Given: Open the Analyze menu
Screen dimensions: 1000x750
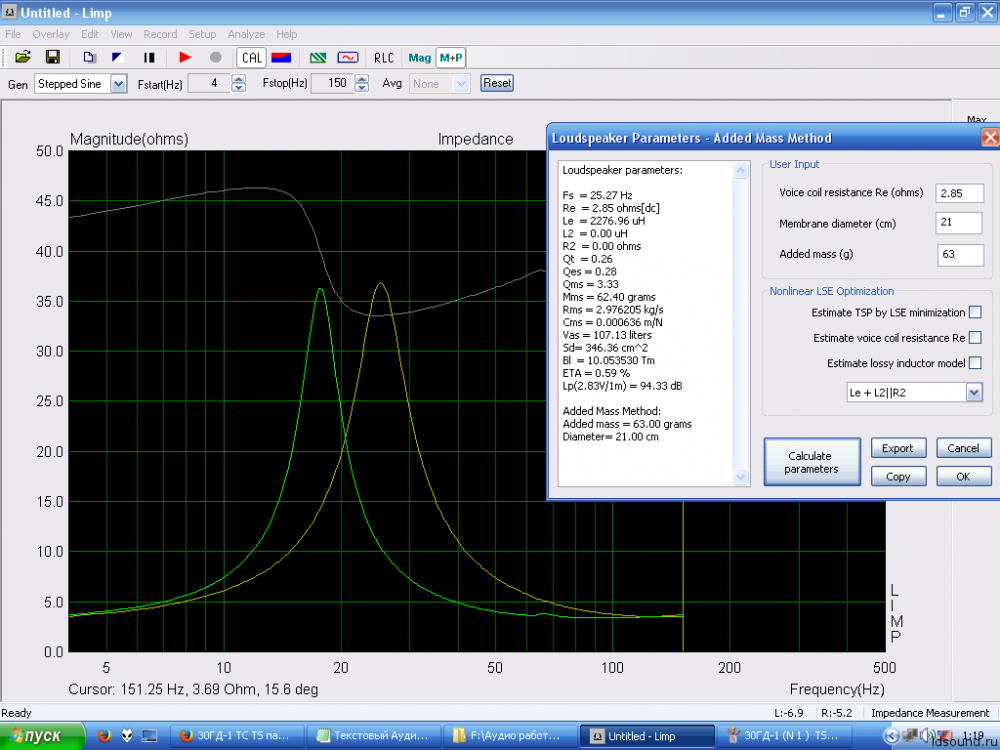Looking at the screenshot, I should pos(246,34).
